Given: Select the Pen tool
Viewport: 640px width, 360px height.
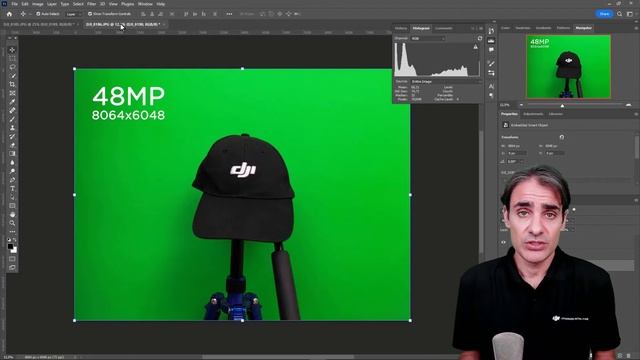Looking at the screenshot, I should point(12,180).
